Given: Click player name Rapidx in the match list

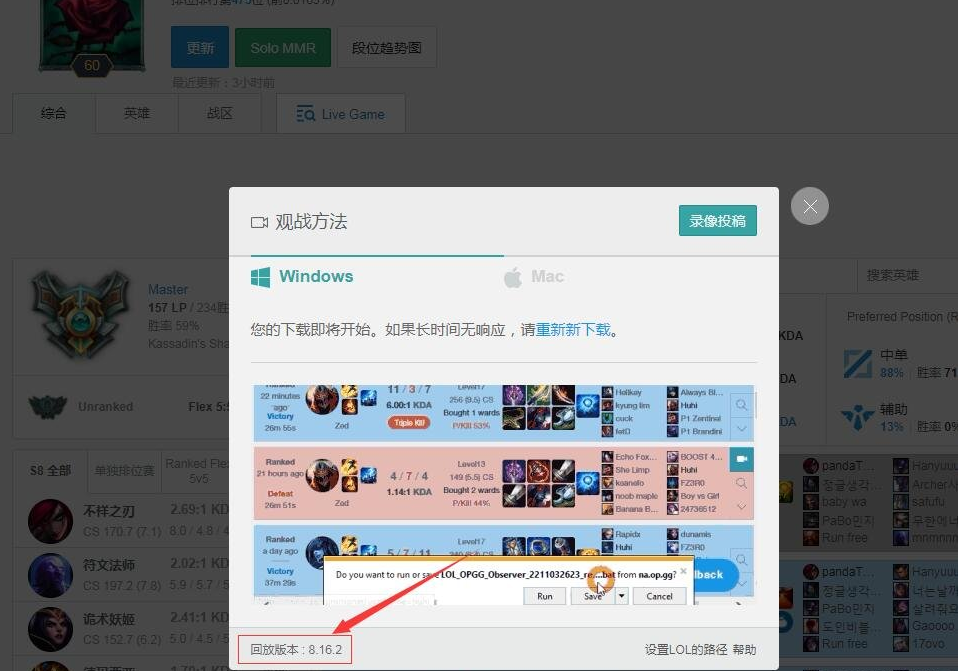Looking at the screenshot, I should point(628,534).
